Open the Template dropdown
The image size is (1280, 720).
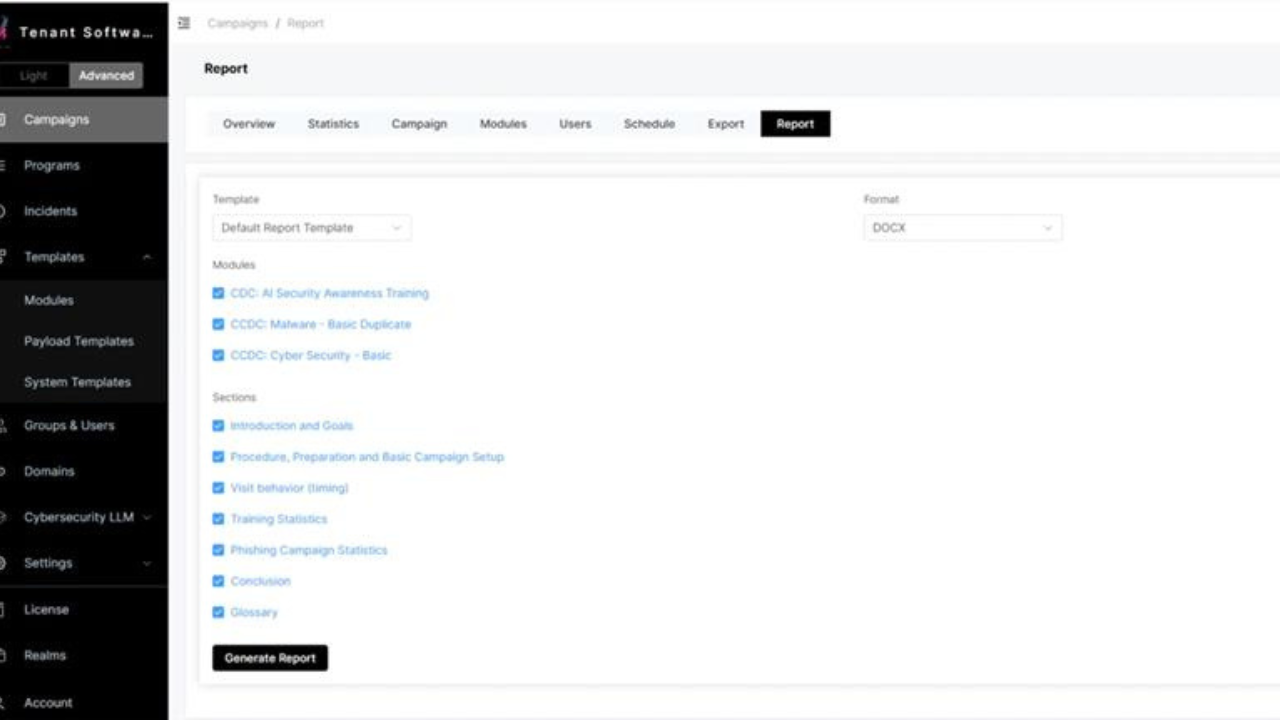(x=310, y=227)
